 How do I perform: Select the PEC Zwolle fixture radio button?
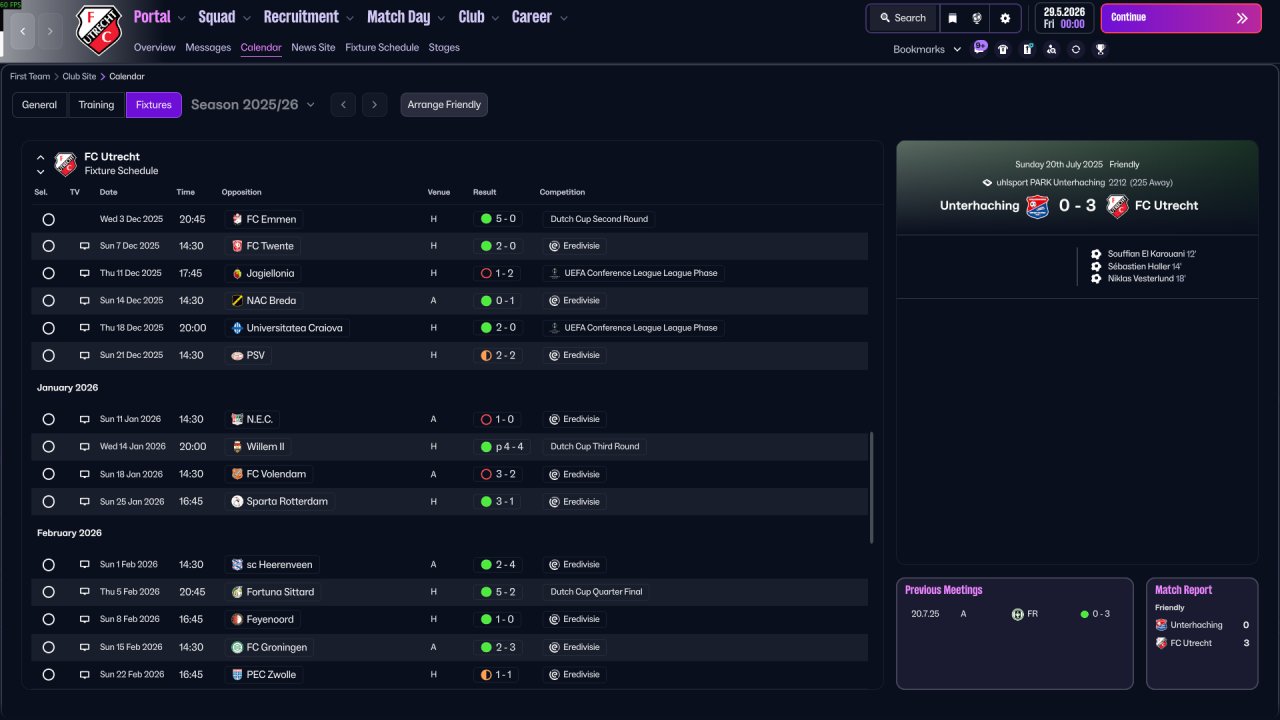48,675
